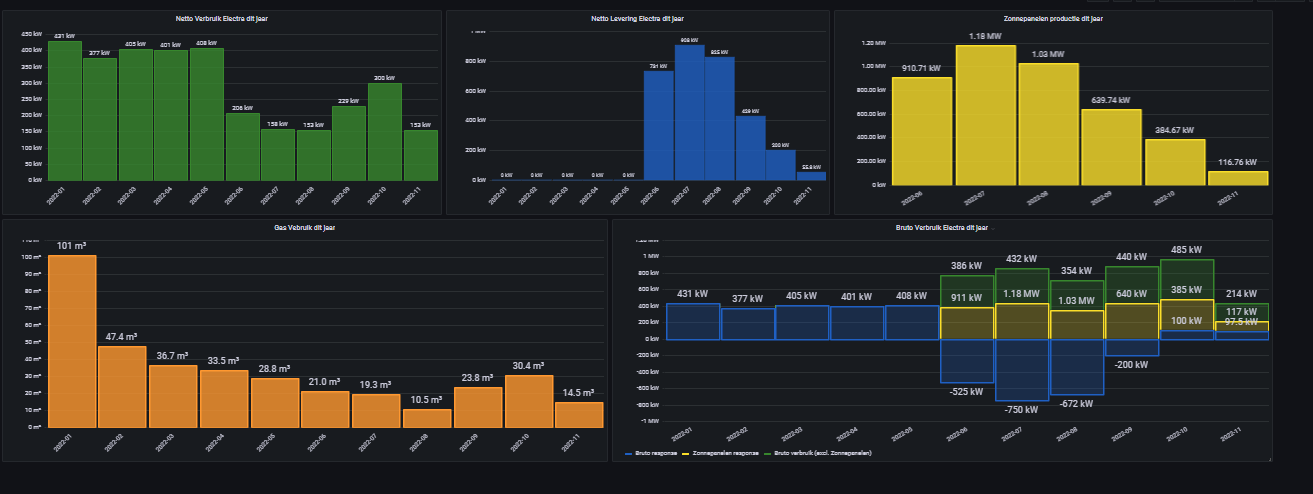Open the 'Bruto Verbruik Electra dit jaar' panel title menu
This screenshot has height=494, width=1313.
point(941,227)
